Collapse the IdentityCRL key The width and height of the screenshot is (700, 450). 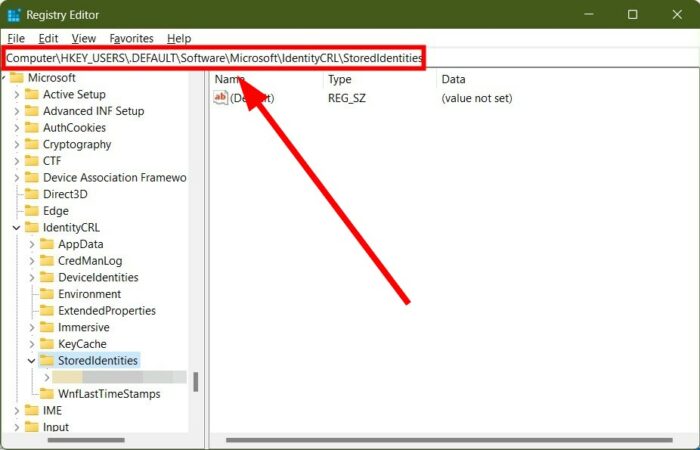[17, 228]
